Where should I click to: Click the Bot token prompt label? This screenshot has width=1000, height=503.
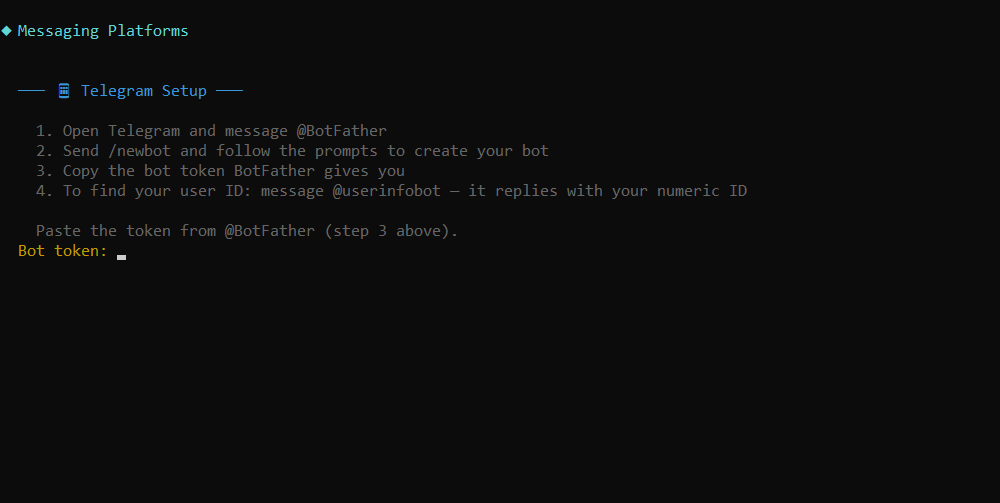click(x=62, y=251)
